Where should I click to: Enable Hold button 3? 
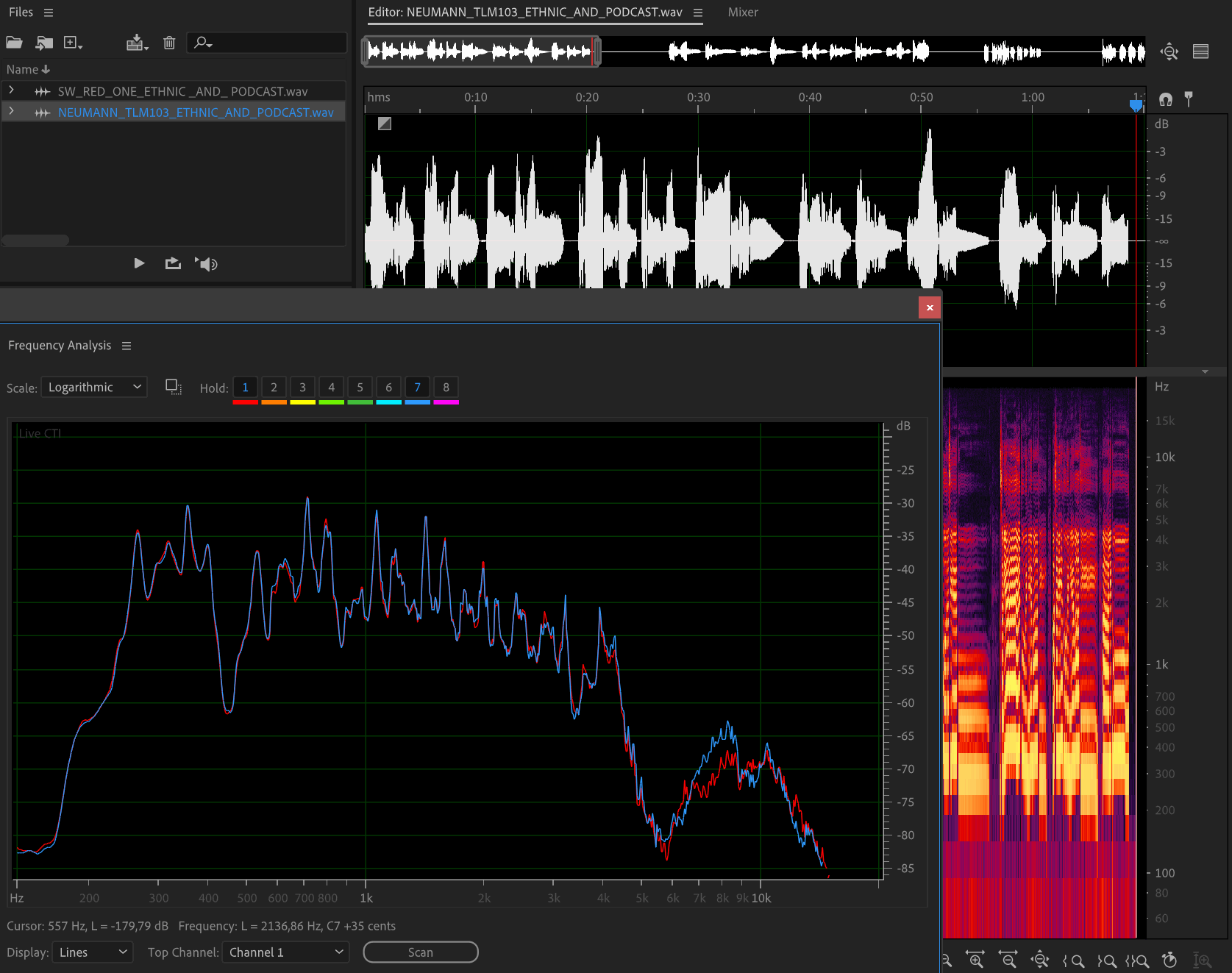click(x=302, y=388)
